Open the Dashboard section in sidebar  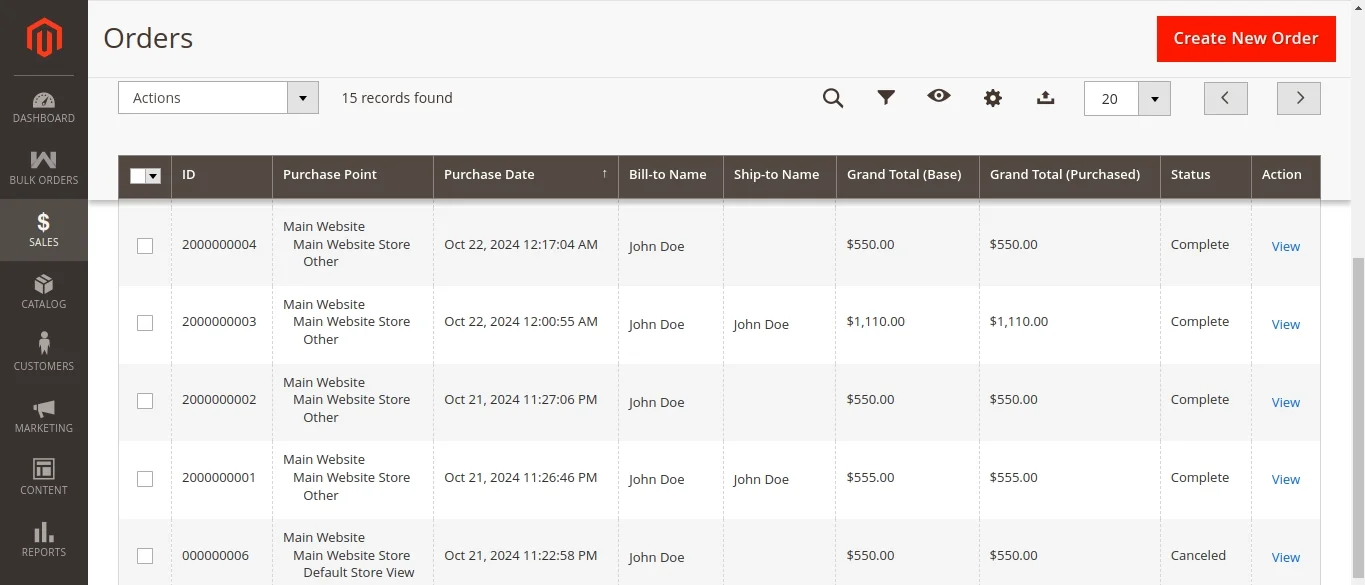[x=43, y=107]
